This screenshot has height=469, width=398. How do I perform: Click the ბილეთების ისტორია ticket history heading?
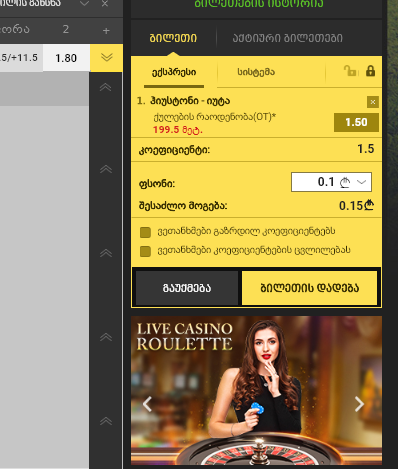(x=259, y=3)
